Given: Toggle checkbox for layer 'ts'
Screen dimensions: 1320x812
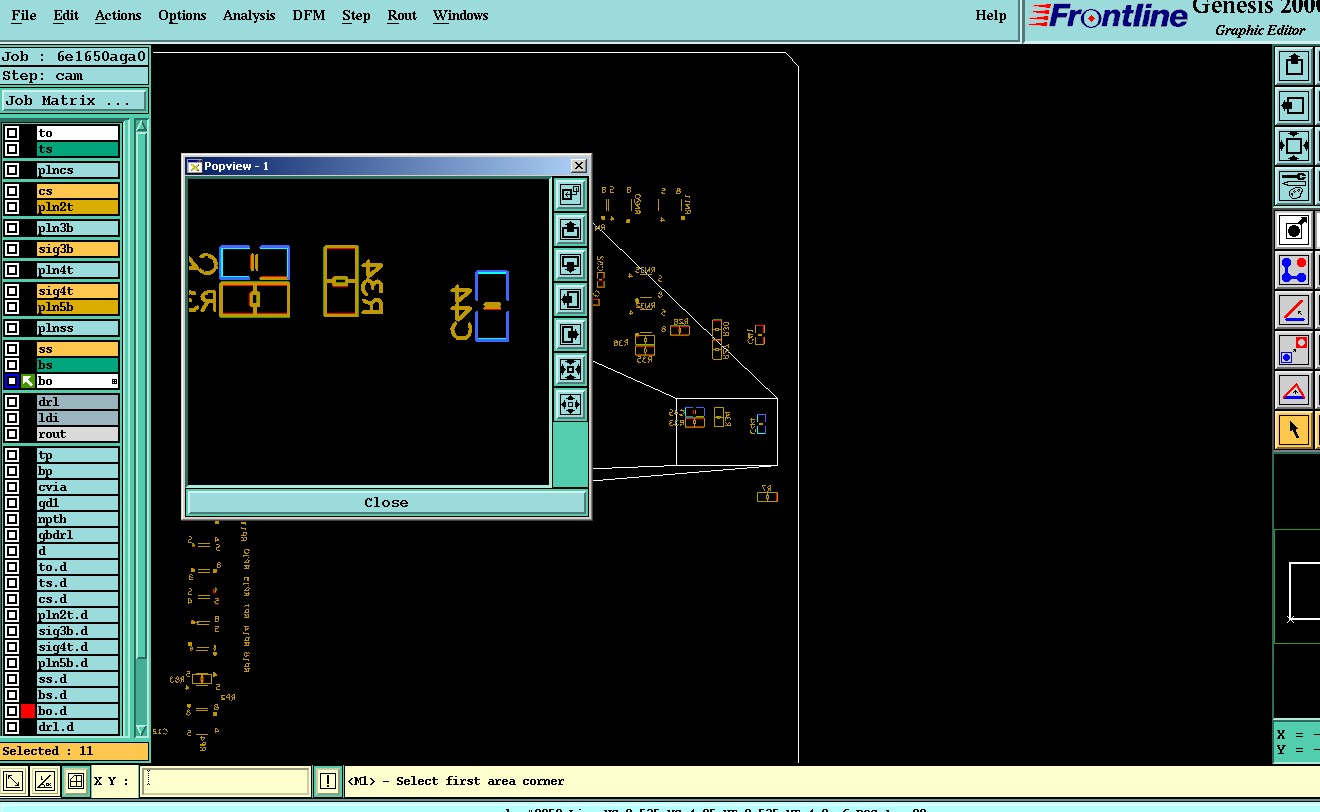Looking at the screenshot, I should coord(12,149).
